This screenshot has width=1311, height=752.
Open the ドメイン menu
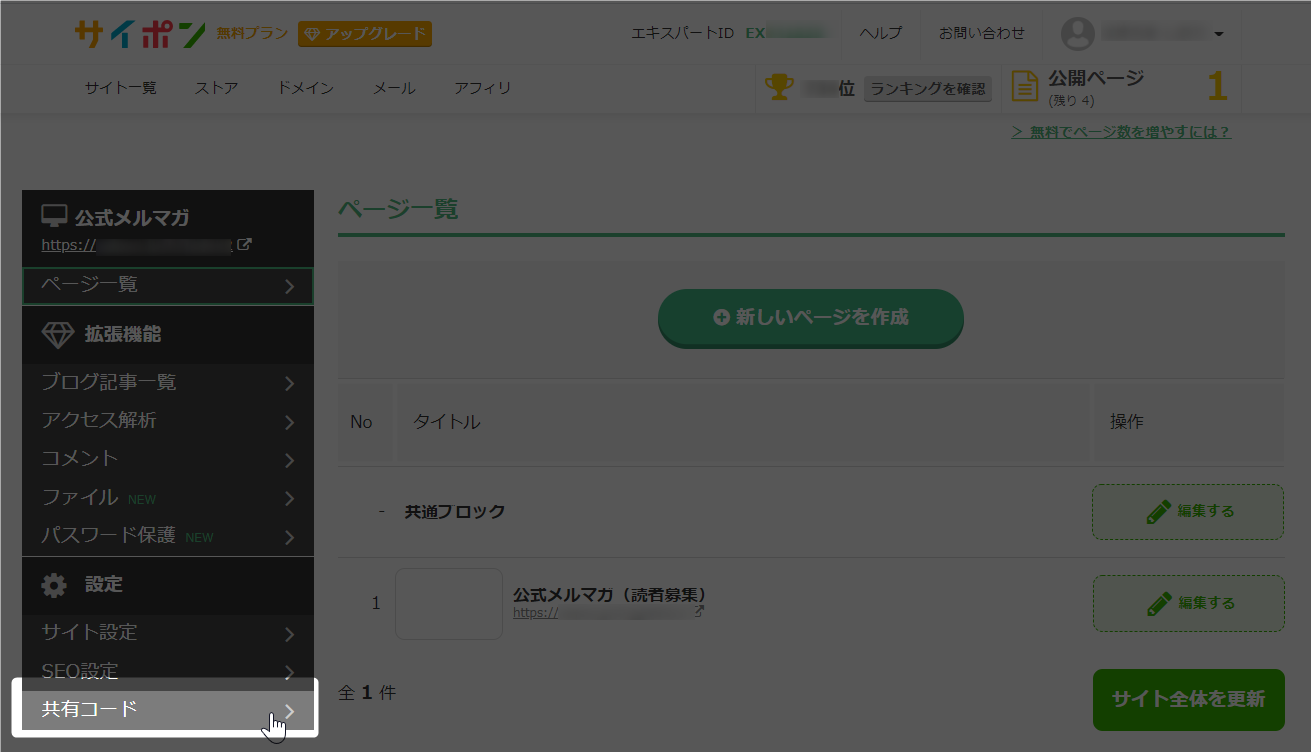tap(305, 88)
